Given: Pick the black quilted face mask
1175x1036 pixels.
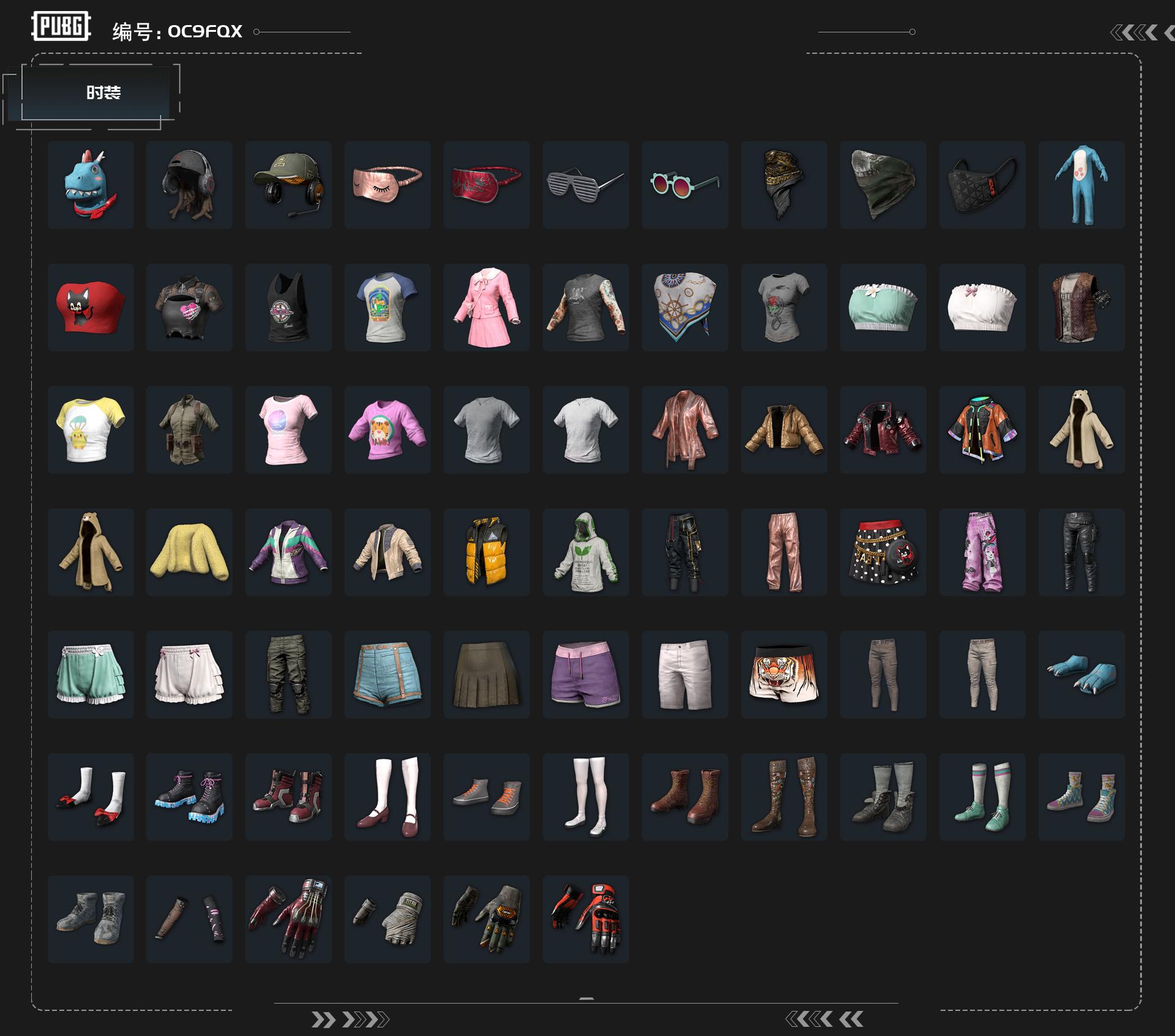Looking at the screenshot, I should click(982, 185).
